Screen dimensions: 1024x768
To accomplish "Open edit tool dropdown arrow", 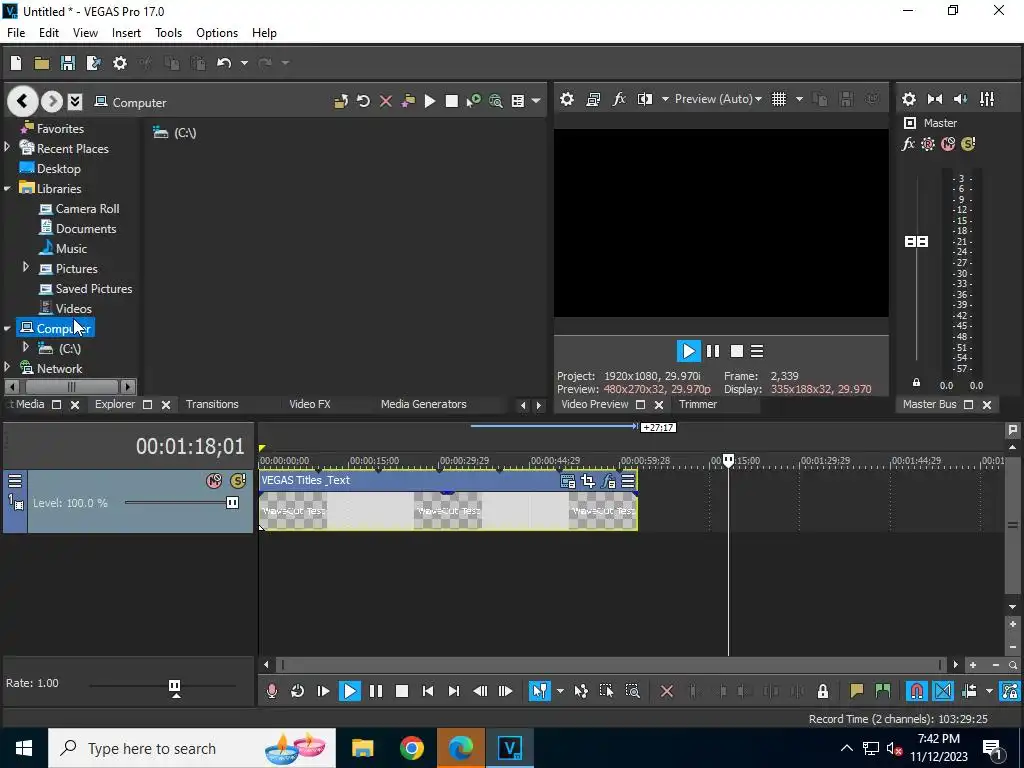I will coord(560,691).
